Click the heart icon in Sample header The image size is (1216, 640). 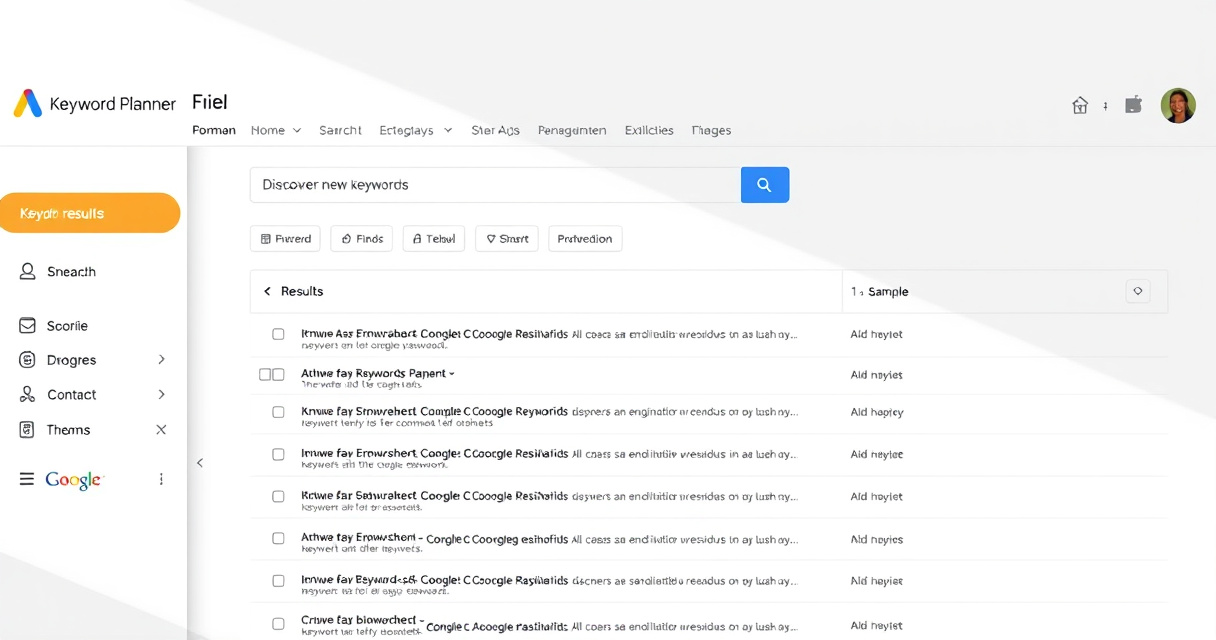1137,291
